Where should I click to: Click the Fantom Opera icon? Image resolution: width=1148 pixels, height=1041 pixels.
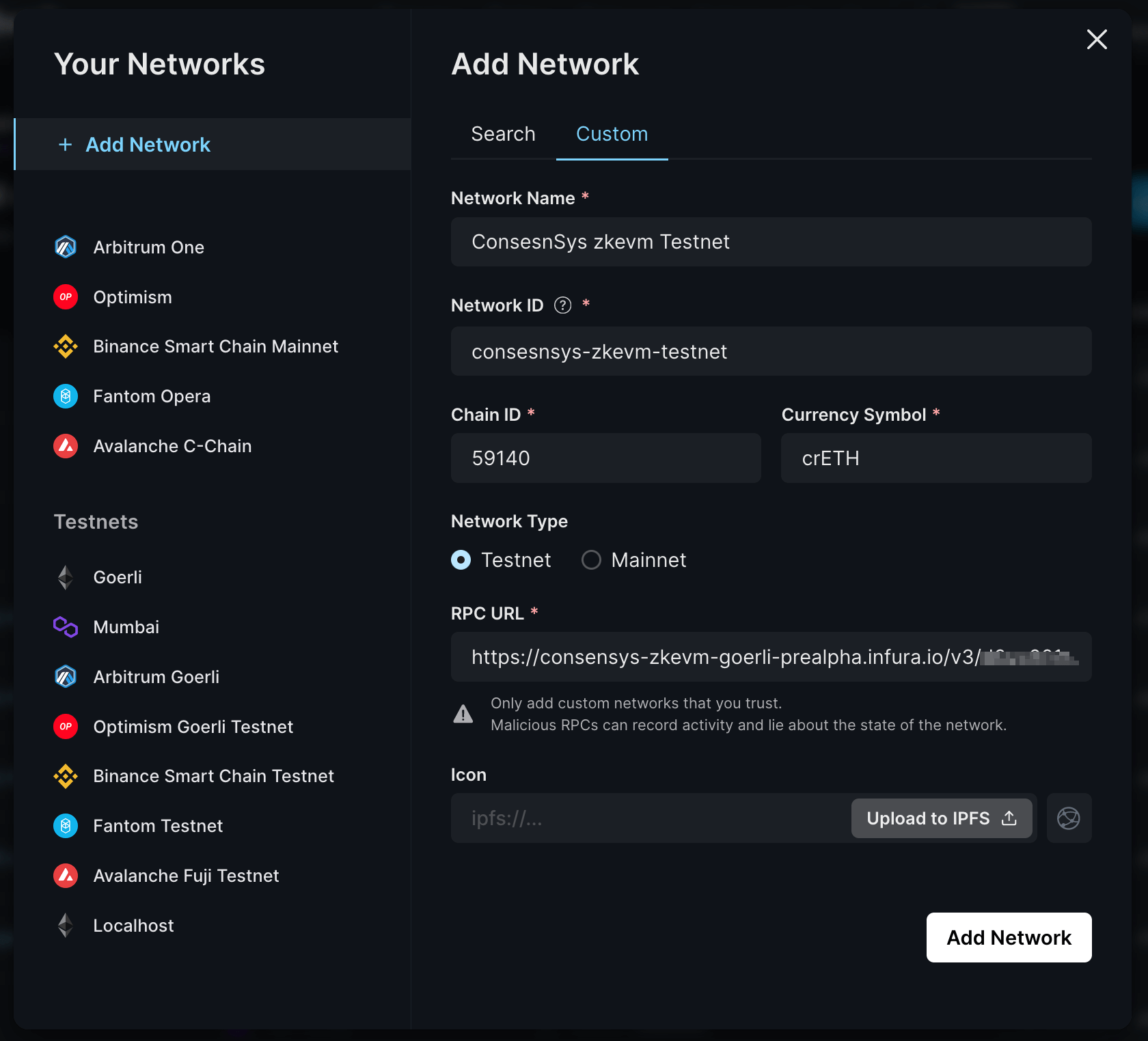65,395
